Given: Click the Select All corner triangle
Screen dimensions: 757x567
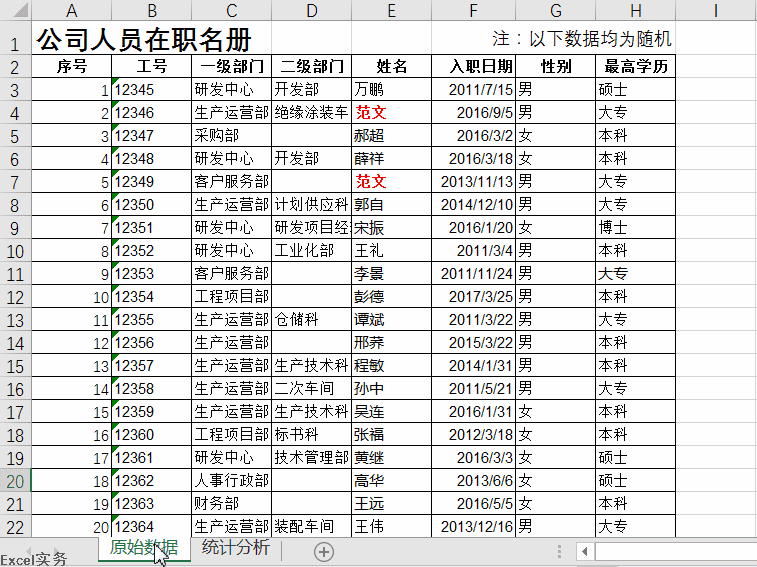Looking at the screenshot, I should coord(20,10).
